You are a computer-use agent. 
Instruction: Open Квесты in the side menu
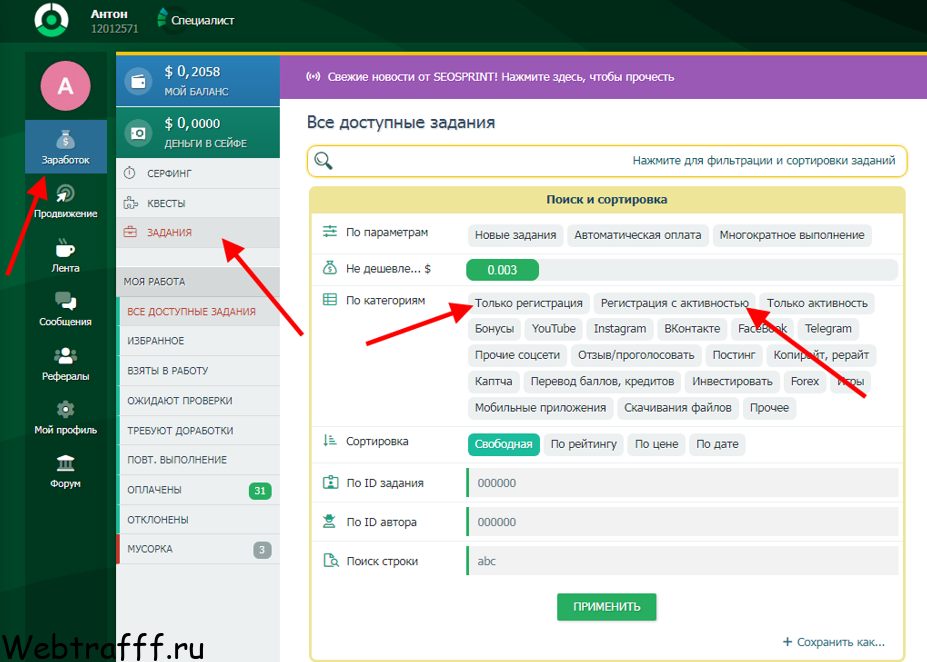coord(197,203)
